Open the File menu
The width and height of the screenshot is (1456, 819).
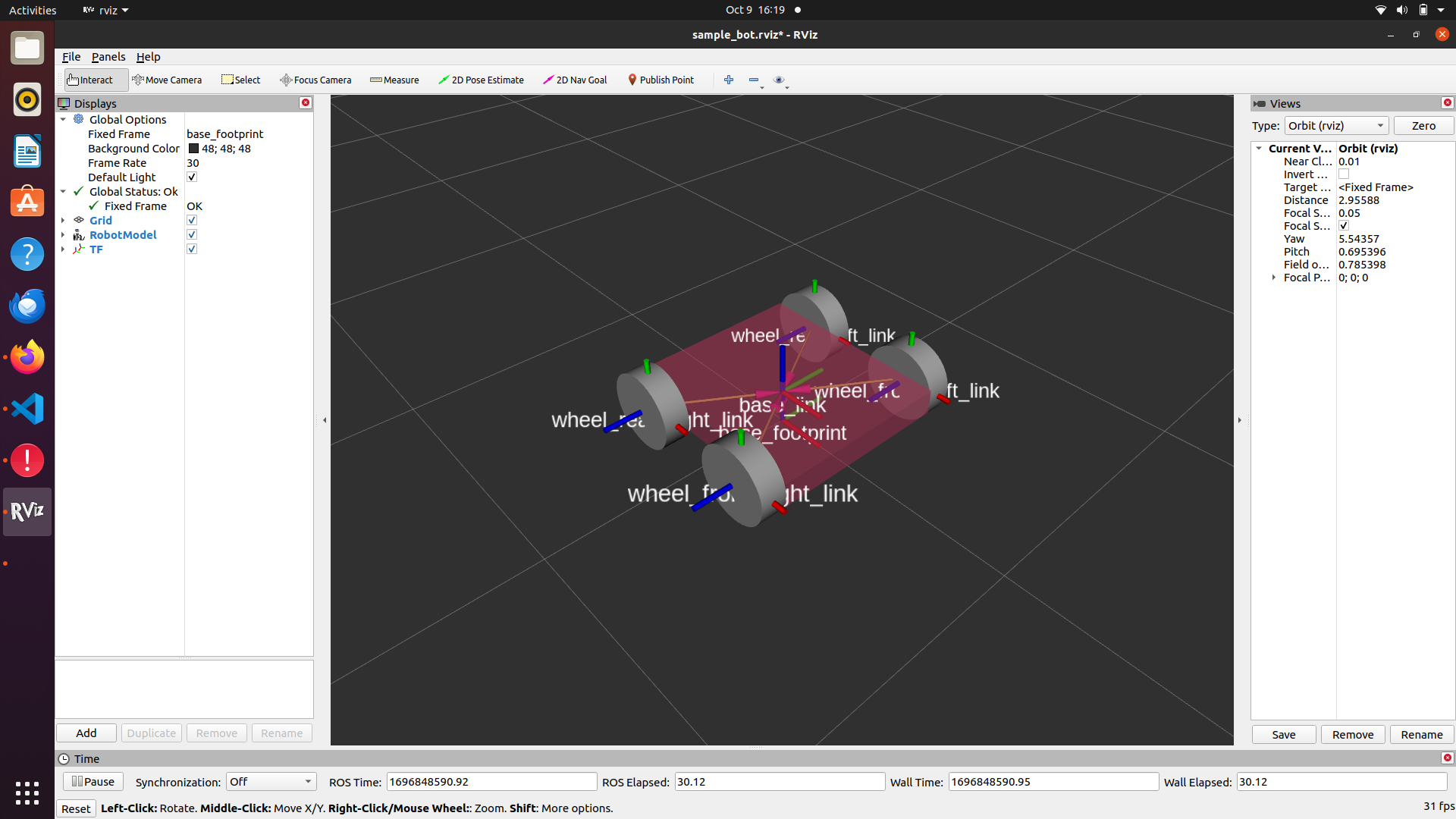71,57
